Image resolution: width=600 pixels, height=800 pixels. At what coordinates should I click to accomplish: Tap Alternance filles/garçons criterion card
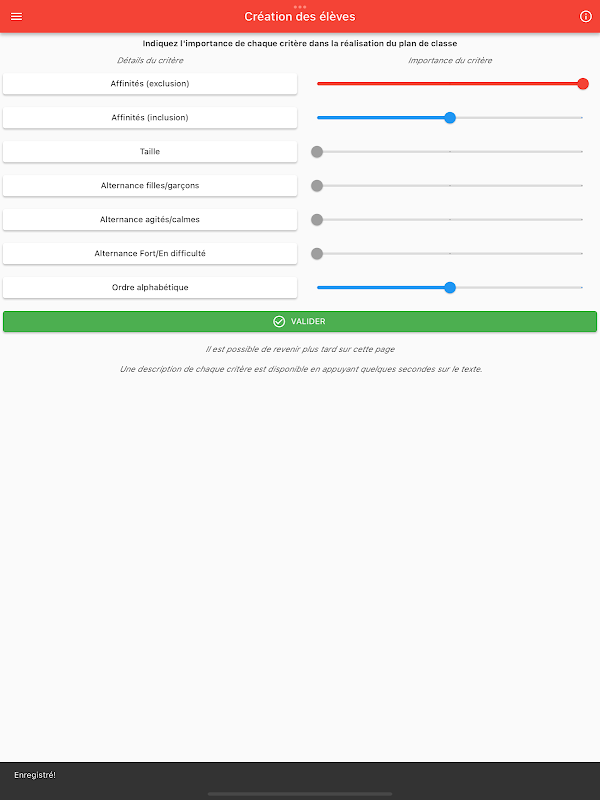pos(150,186)
